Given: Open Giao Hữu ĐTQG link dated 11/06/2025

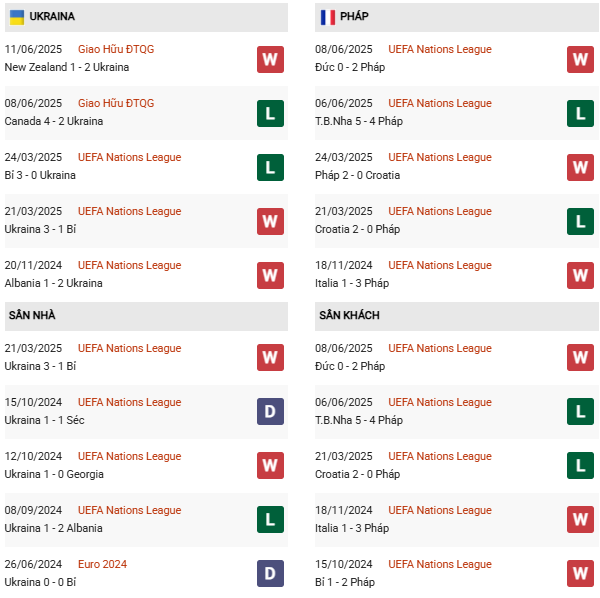Looking at the screenshot, I should pos(115,49).
